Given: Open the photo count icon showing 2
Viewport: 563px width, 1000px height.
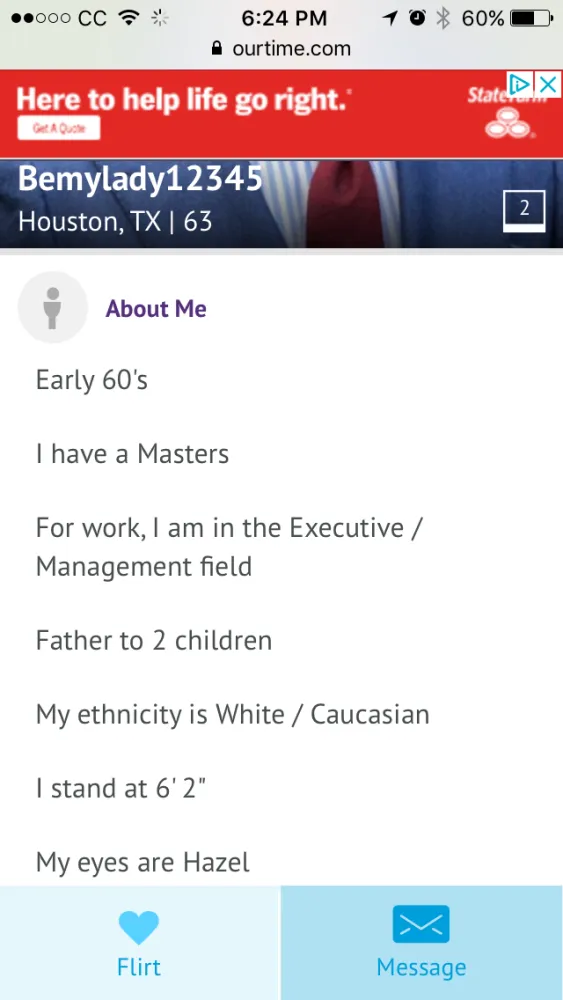Looking at the screenshot, I should [x=524, y=210].
